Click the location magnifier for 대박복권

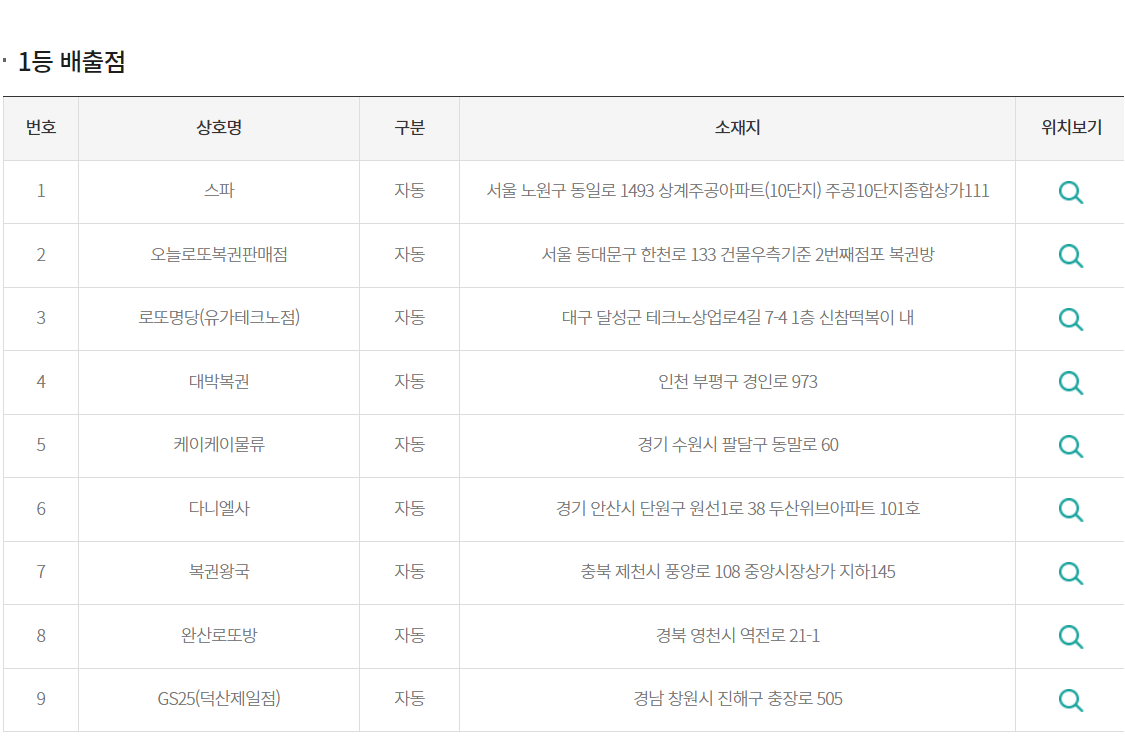pos(1070,382)
